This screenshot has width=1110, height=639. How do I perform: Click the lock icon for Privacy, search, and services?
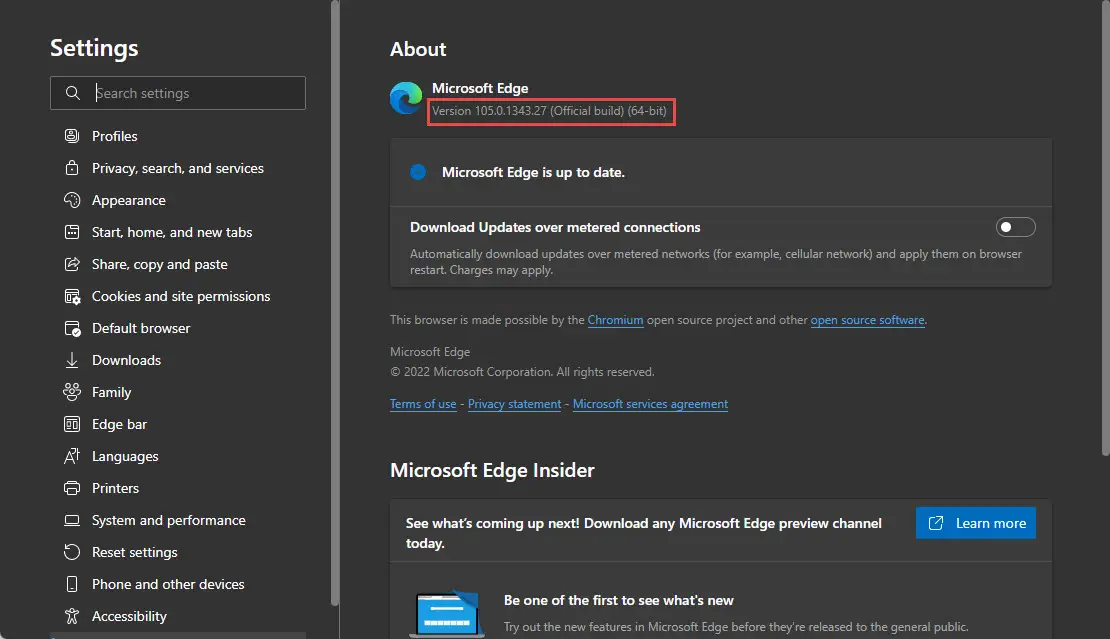[72, 168]
